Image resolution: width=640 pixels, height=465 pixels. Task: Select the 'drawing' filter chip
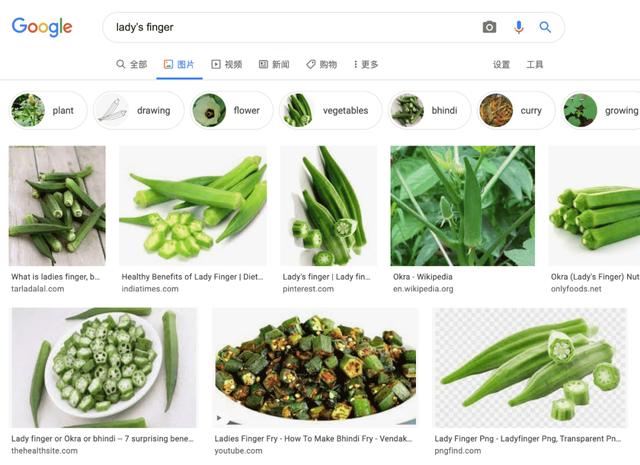coord(138,110)
